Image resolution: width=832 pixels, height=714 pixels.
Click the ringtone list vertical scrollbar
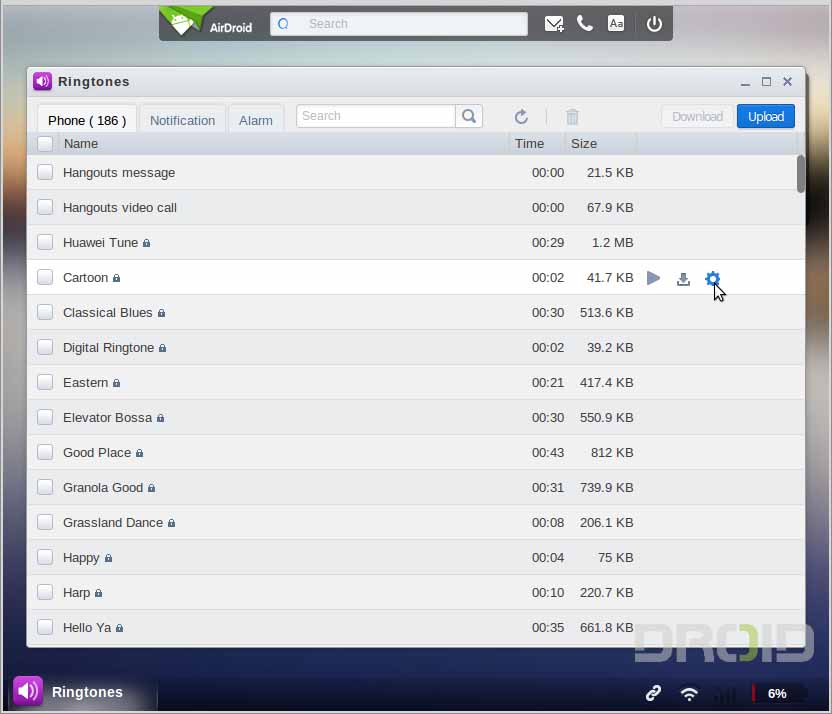[x=800, y=174]
